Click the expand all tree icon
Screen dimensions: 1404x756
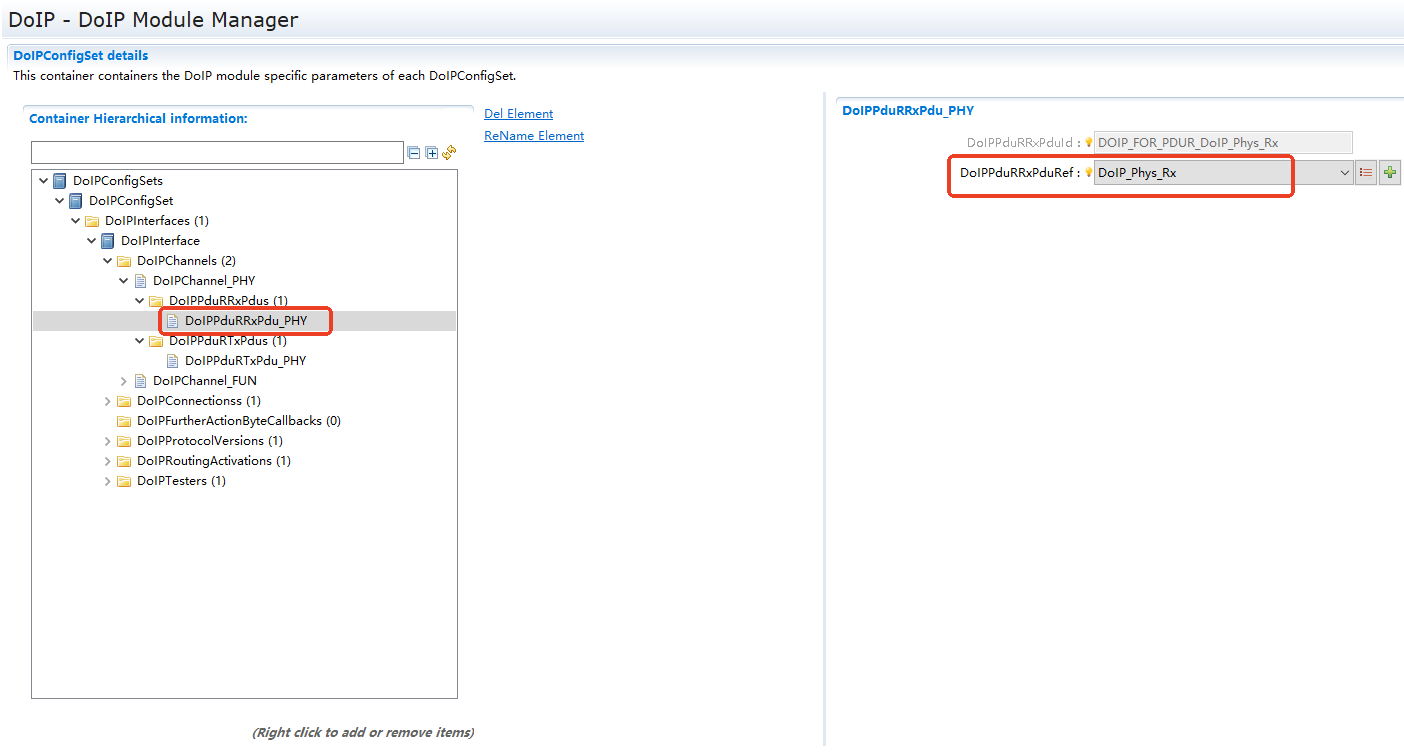click(x=432, y=153)
